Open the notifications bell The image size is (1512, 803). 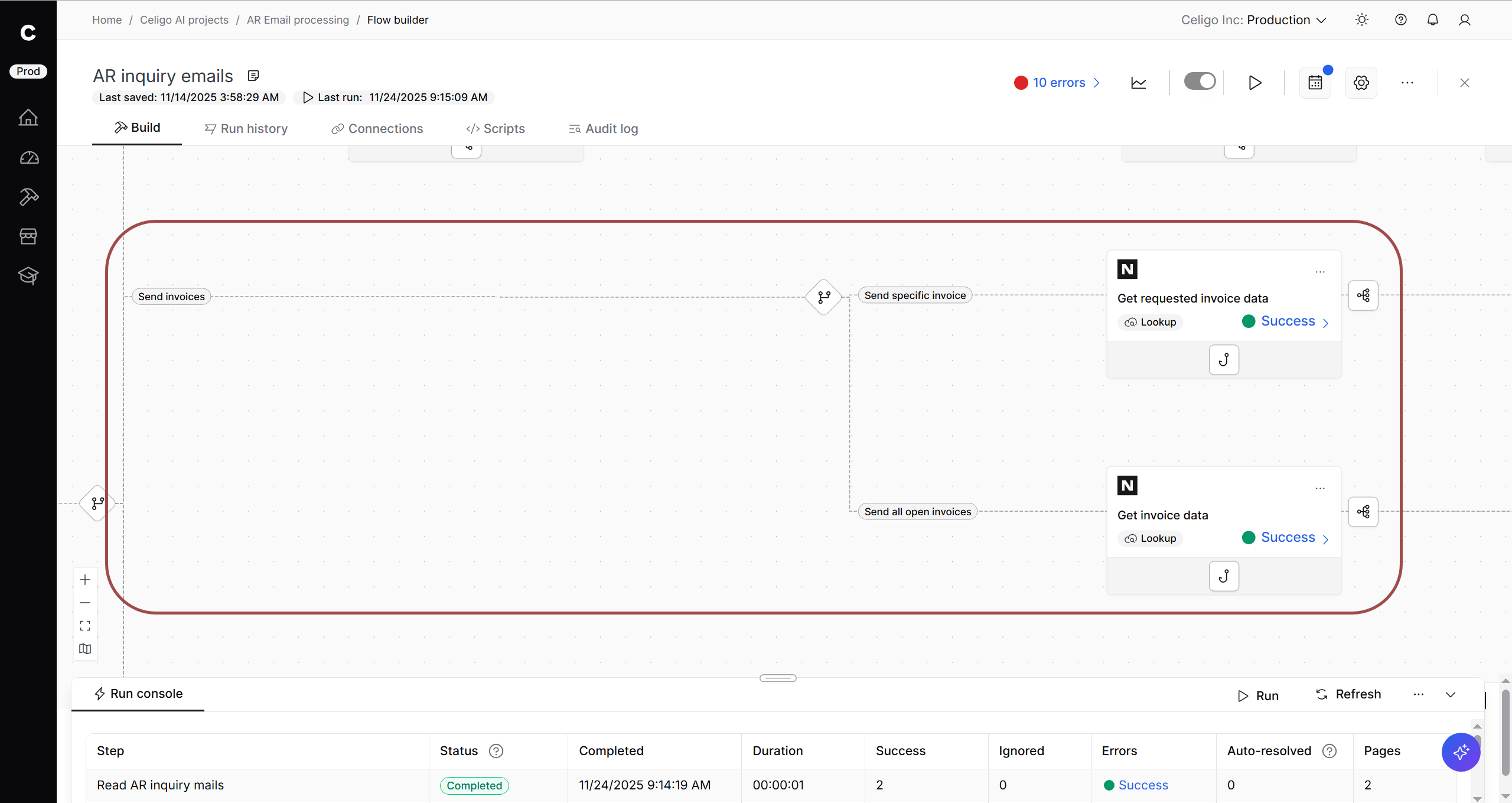(x=1432, y=20)
